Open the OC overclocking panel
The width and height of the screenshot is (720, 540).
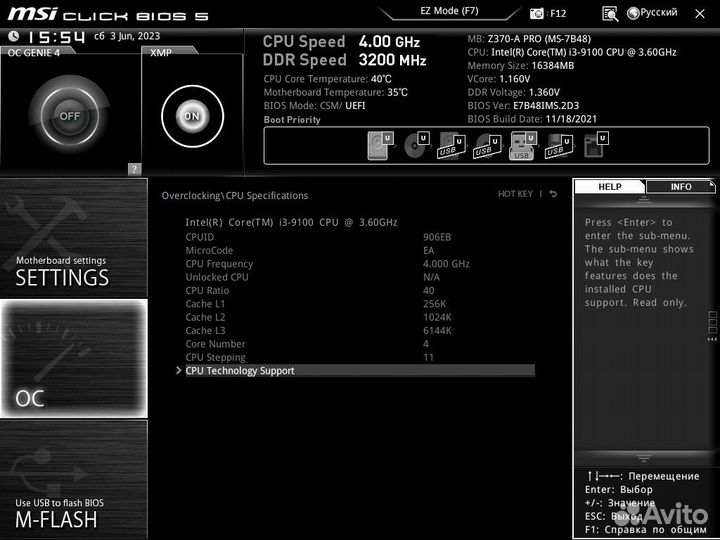[74, 359]
